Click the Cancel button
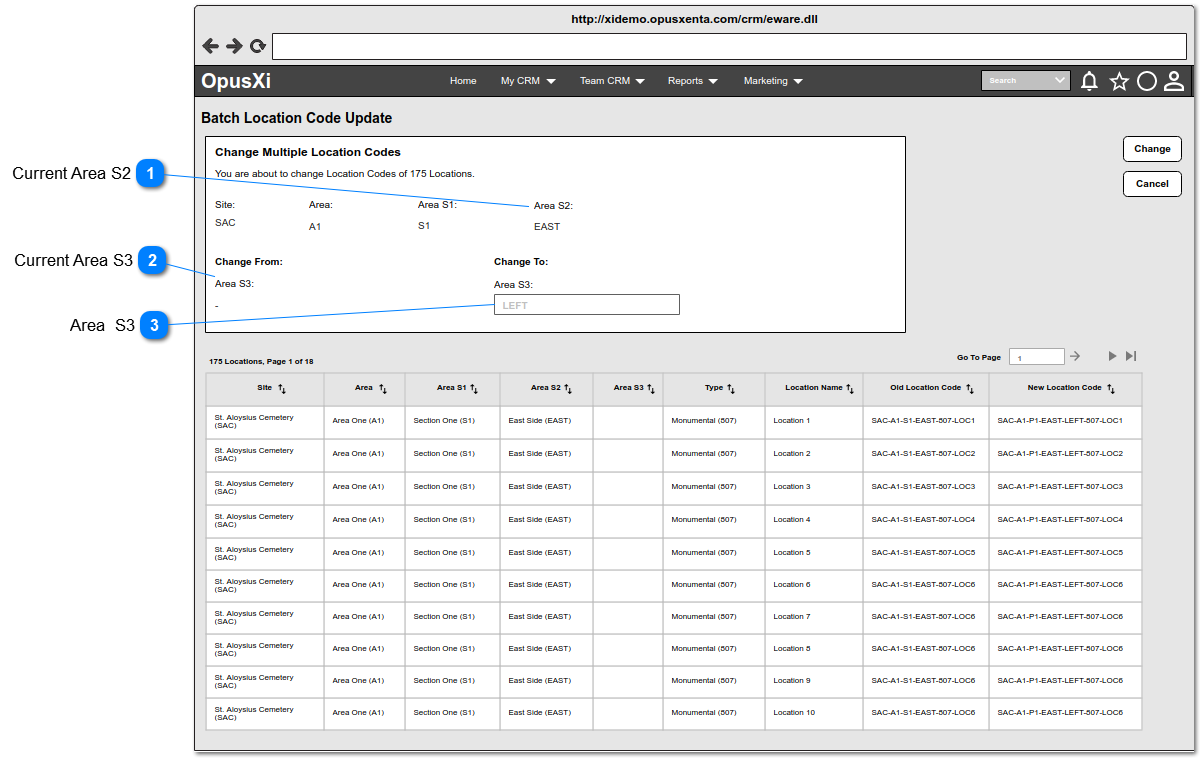This screenshot has width=1203, height=761. (1152, 184)
